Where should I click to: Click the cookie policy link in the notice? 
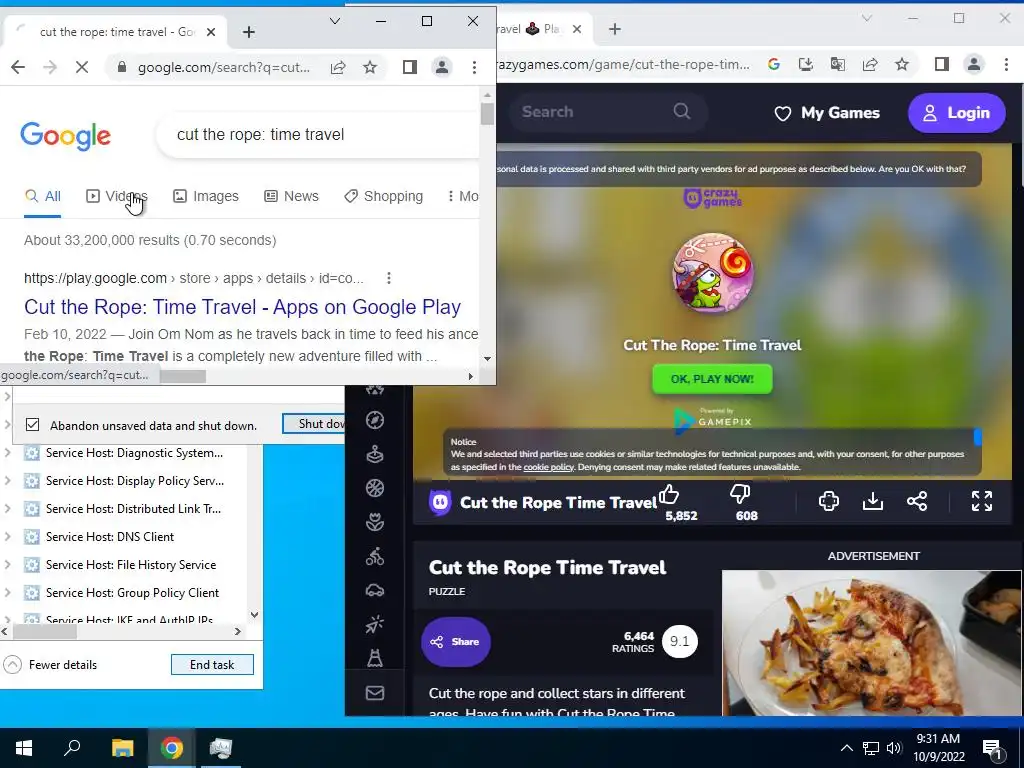tap(548, 468)
